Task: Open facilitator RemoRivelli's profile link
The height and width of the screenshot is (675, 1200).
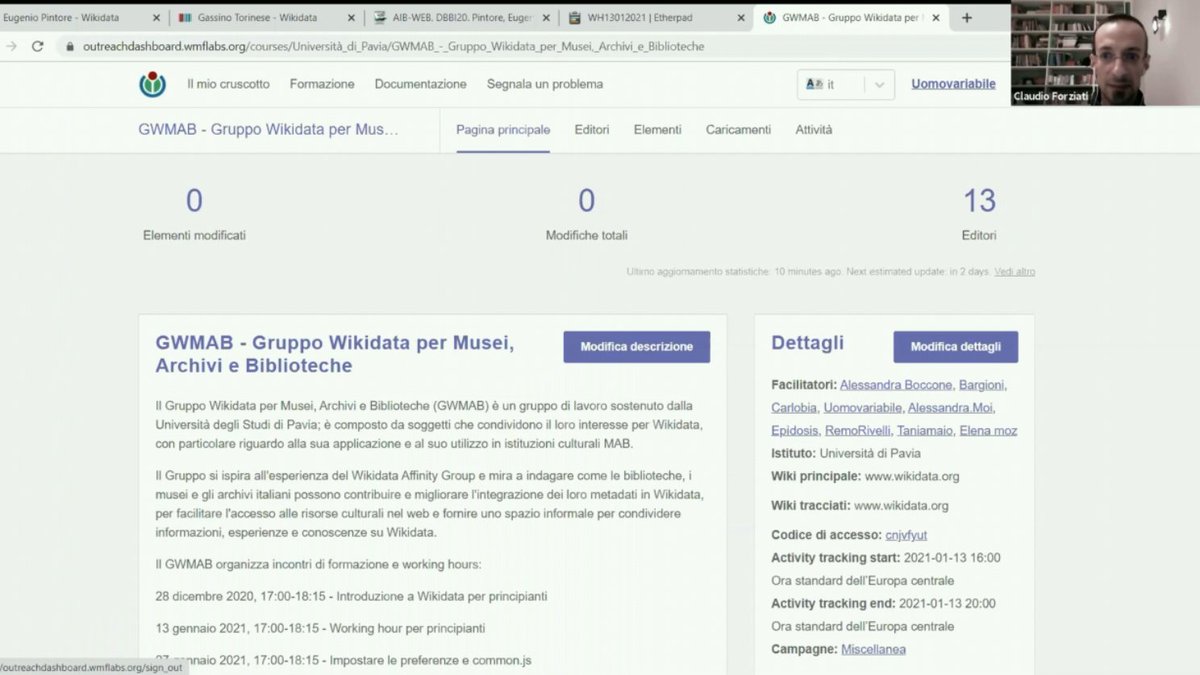Action: coord(859,431)
